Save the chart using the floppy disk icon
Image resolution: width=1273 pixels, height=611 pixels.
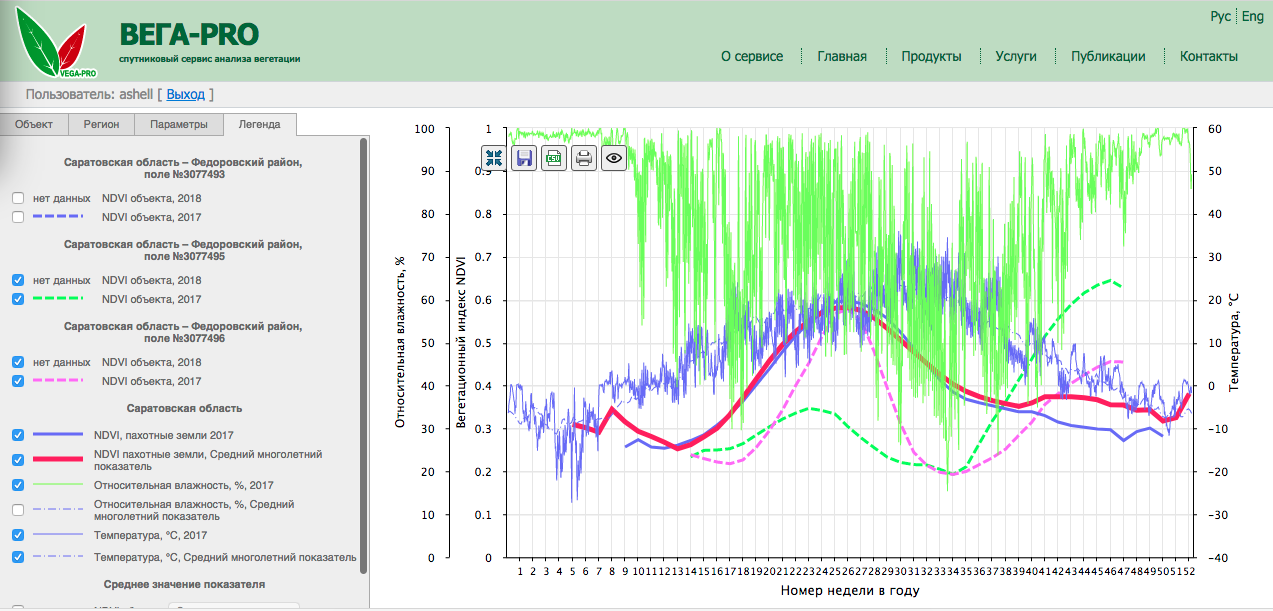[524, 158]
